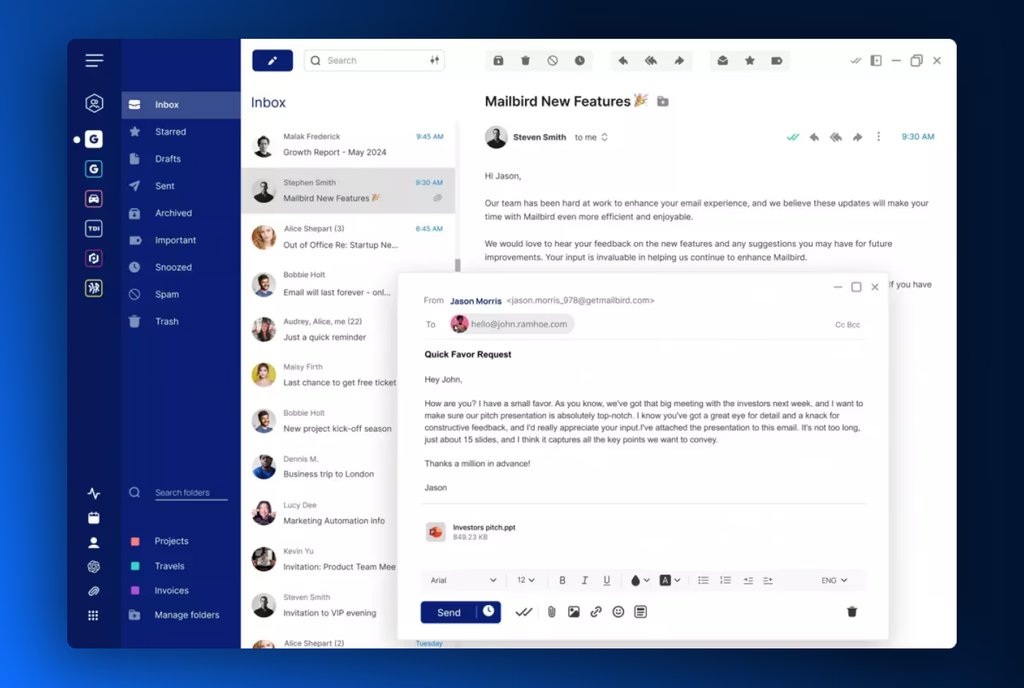This screenshot has width=1024, height=688.
Task: Insert a link in the compose toolbar
Action: point(596,612)
